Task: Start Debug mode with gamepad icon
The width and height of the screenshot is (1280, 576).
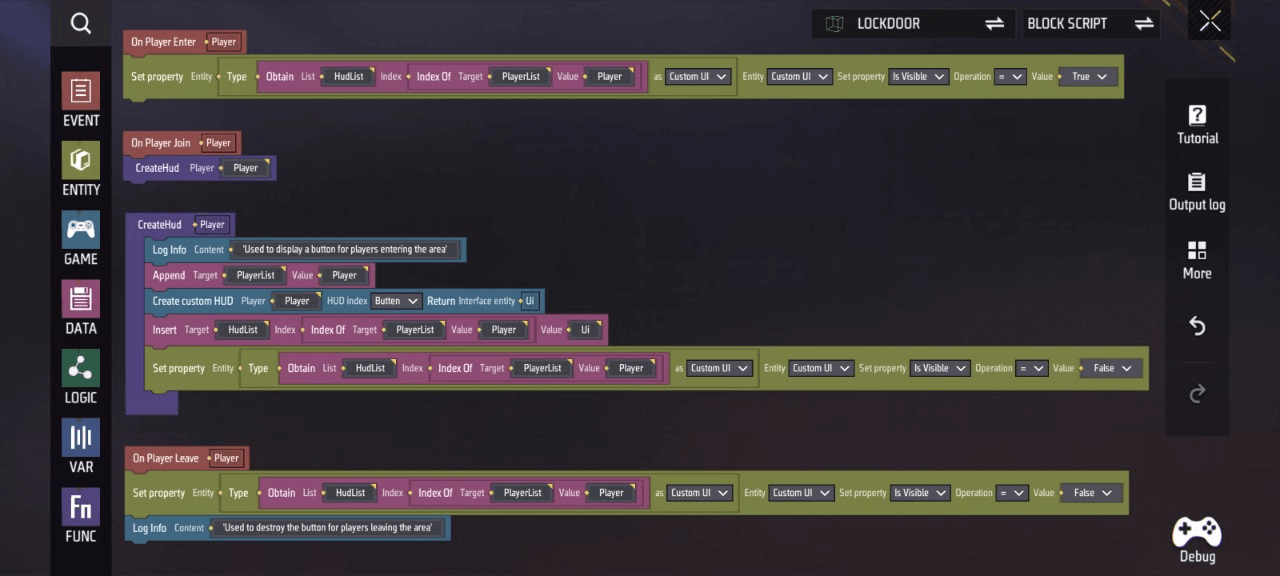Action: (x=1197, y=540)
